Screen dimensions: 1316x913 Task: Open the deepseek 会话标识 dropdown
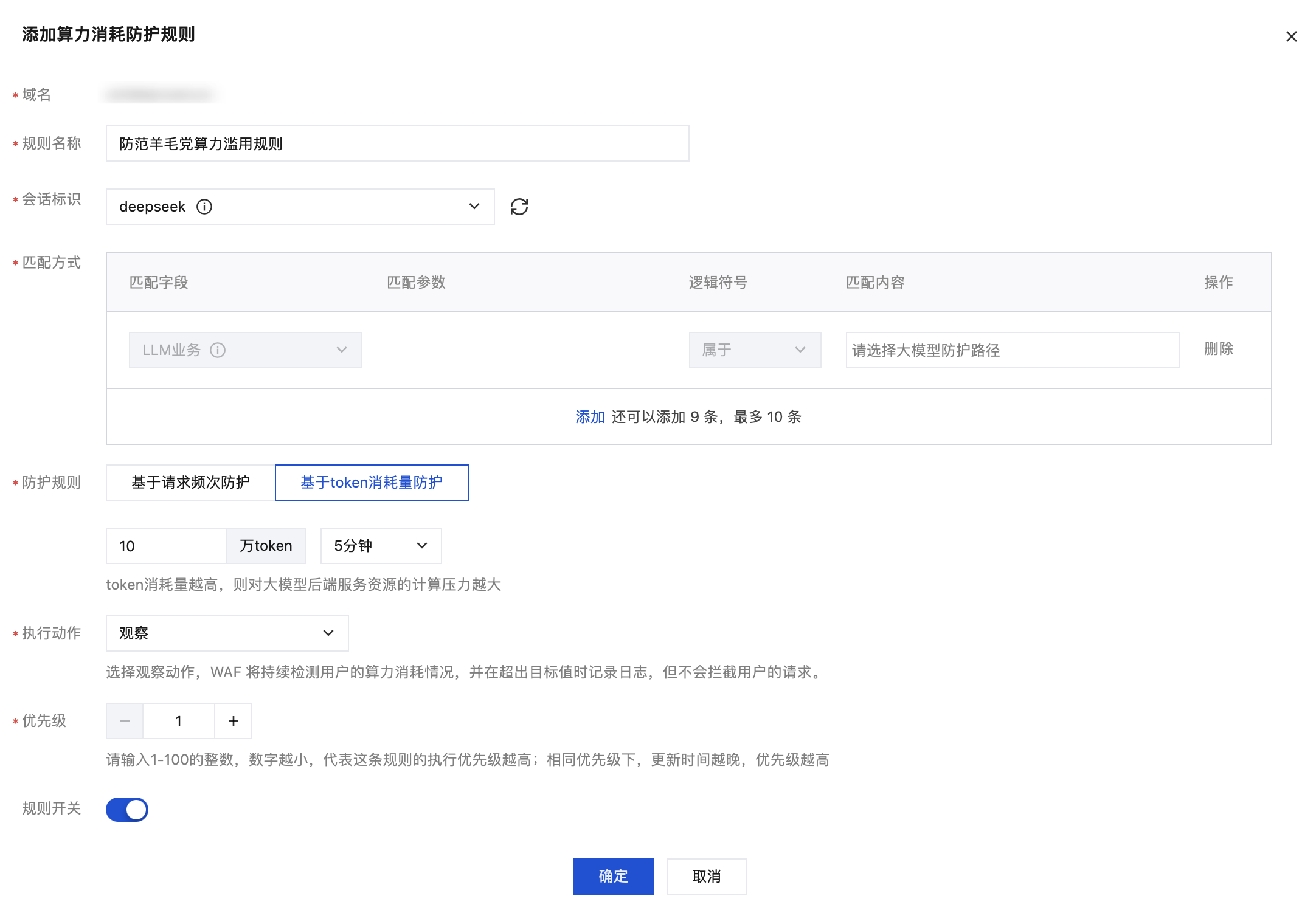tap(300, 207)
